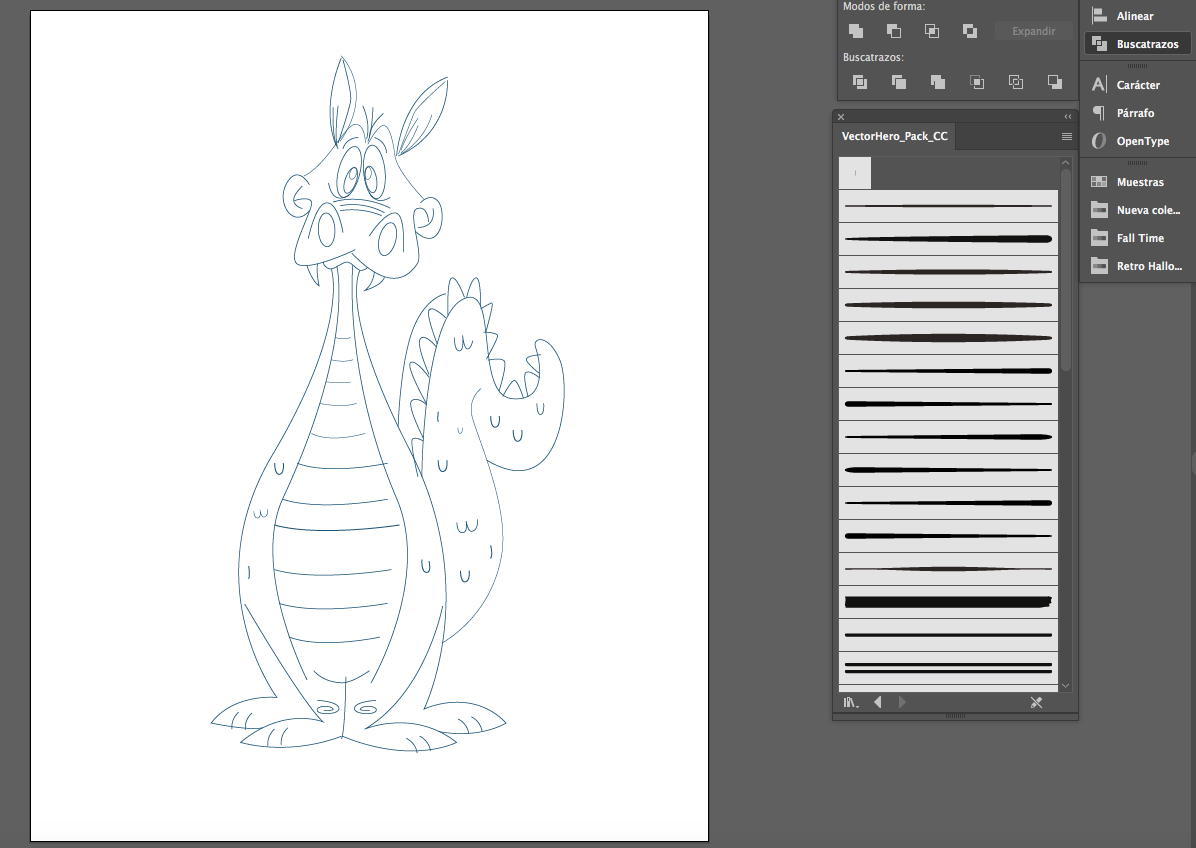1196x848 pixels.
Task: Apply the Minus Front shape mode
Action: (x=894, y=31)
